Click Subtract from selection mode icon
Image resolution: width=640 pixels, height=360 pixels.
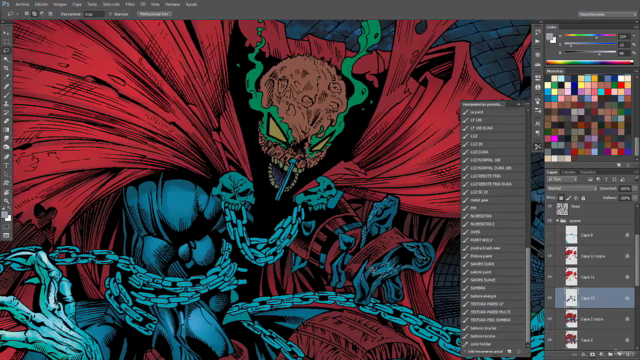pos(42,14)
